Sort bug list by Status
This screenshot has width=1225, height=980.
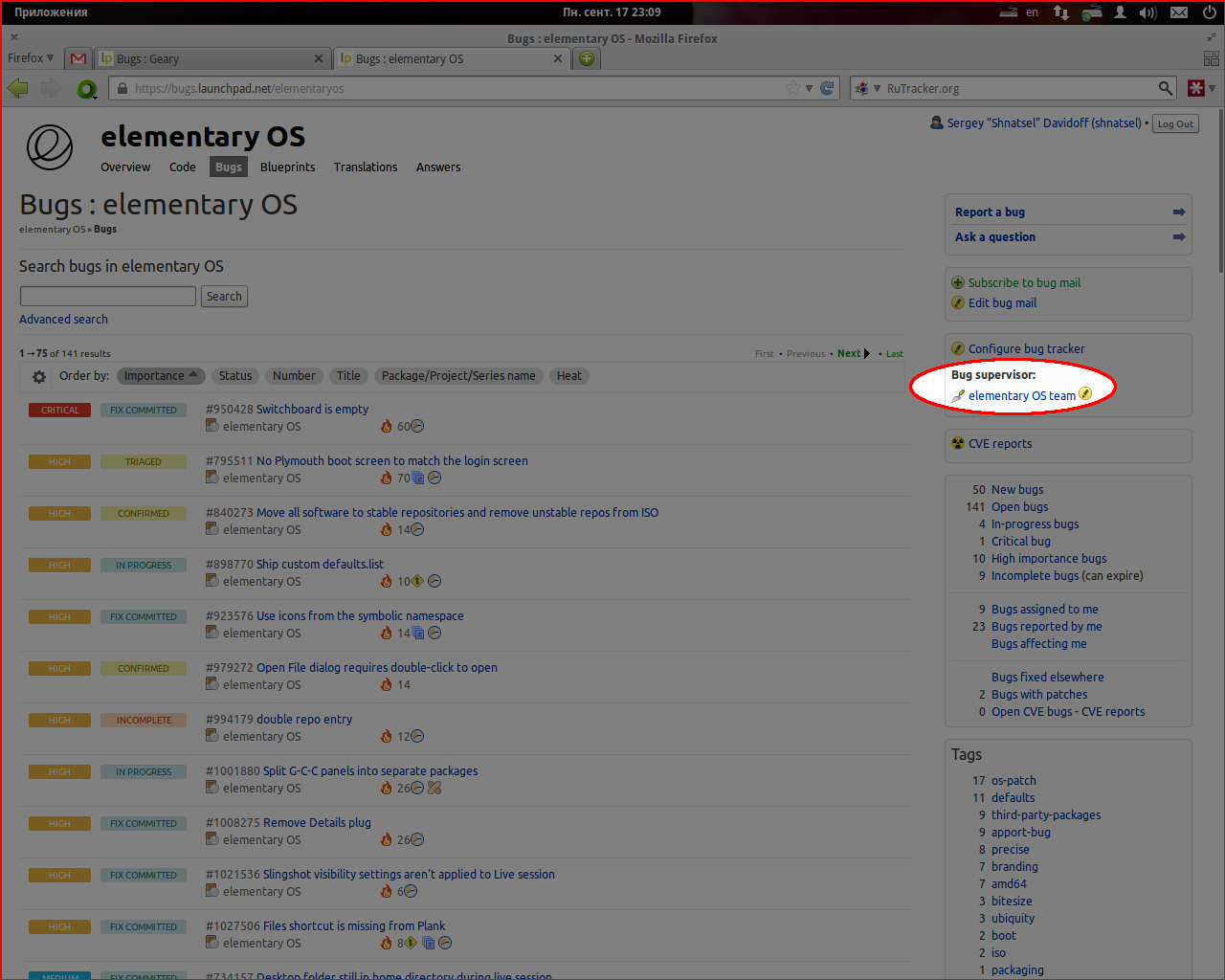click(x=235, y=376)
